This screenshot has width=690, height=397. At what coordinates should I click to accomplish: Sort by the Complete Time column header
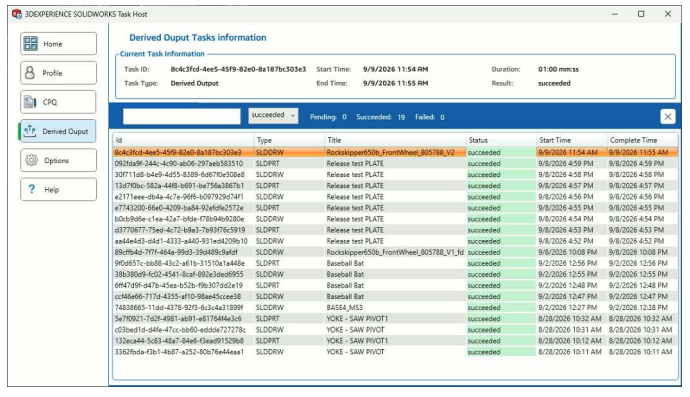[x=642, y=140]
